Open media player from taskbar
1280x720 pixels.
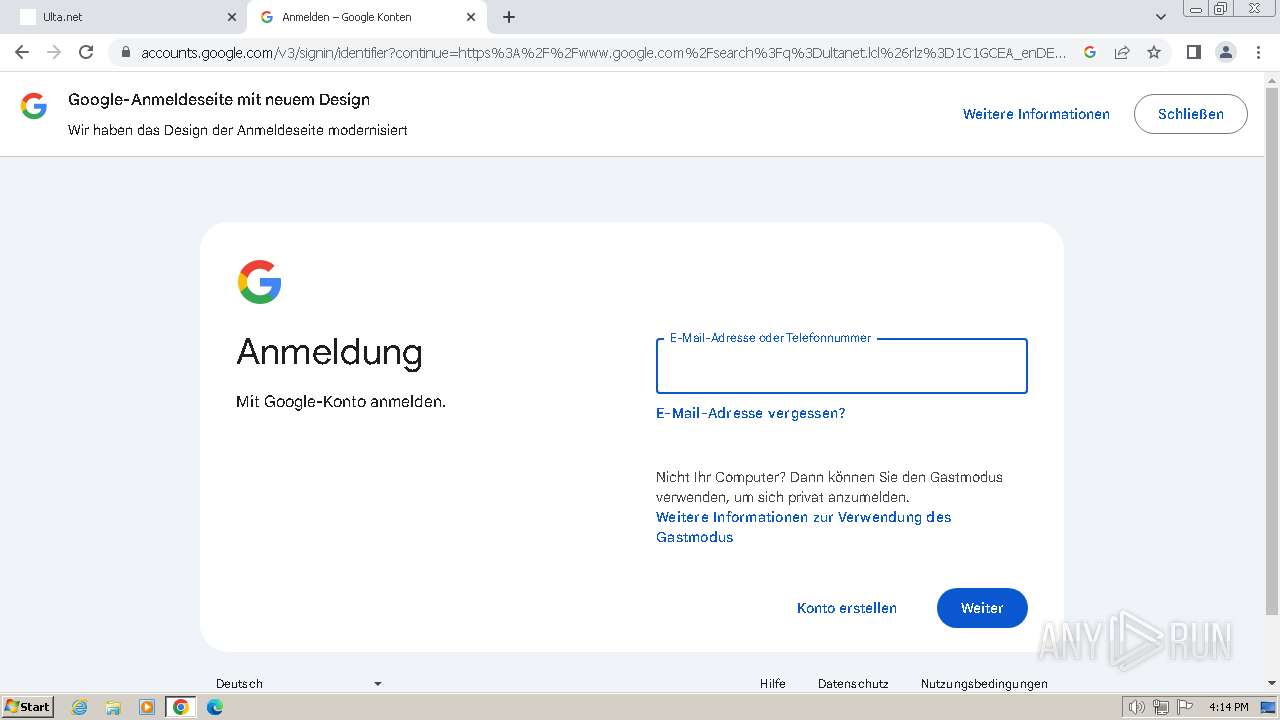(147, 707)
